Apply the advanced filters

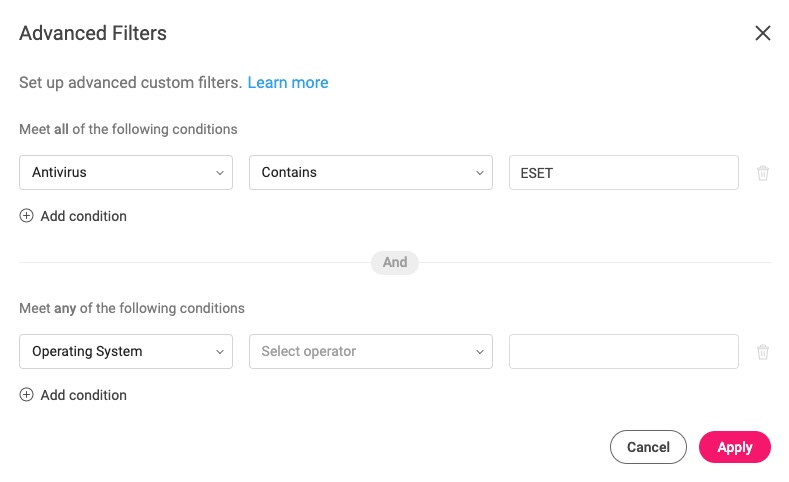735,447
